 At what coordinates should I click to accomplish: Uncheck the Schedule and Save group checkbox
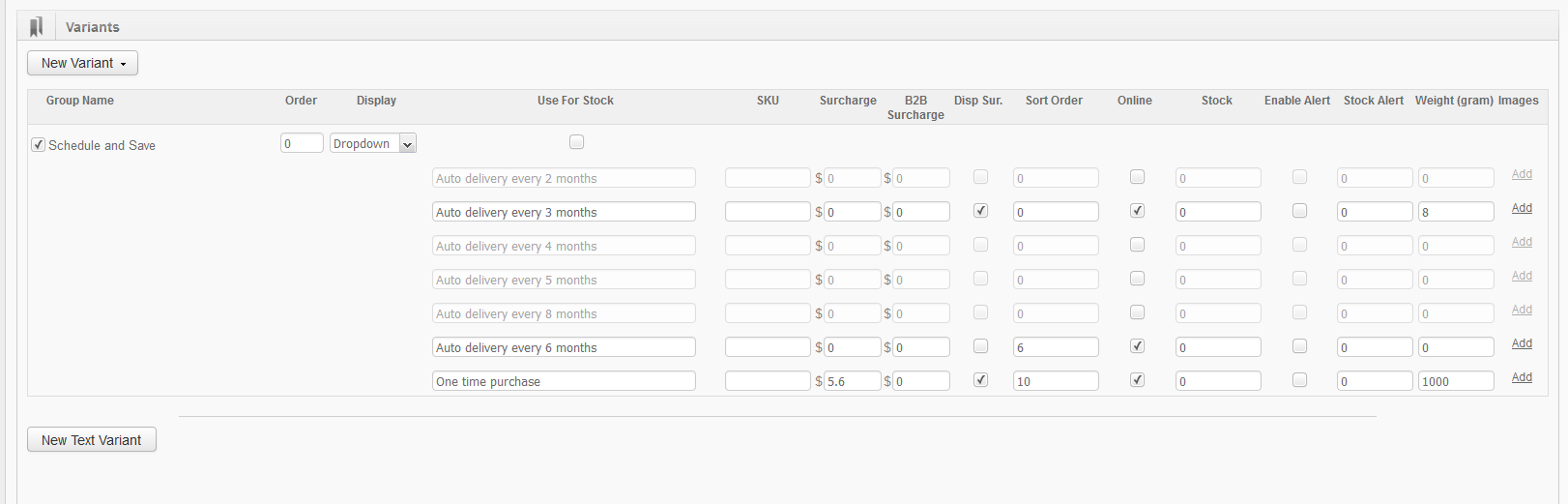coord(39,145)
